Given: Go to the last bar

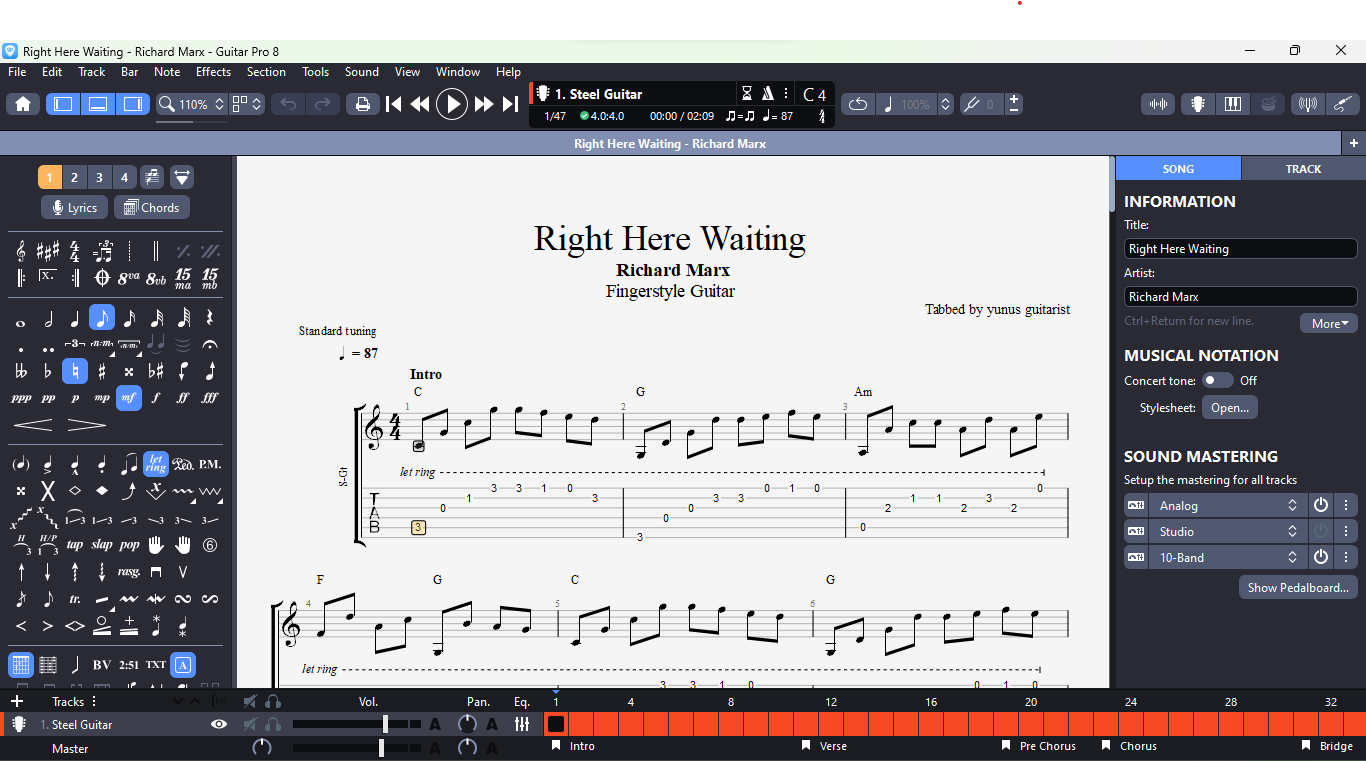Looking at the screenshot, I should (510, 104).
